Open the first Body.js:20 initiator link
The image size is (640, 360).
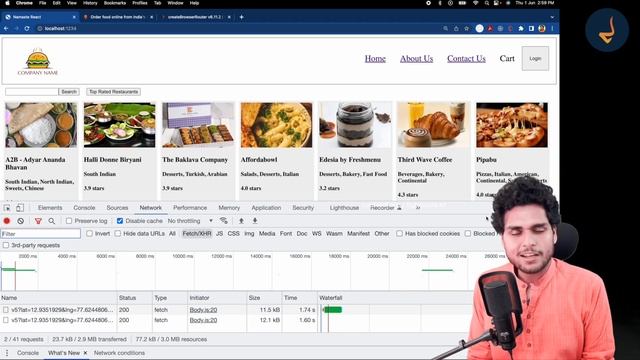pyautogui.click(x=203, y=310)
